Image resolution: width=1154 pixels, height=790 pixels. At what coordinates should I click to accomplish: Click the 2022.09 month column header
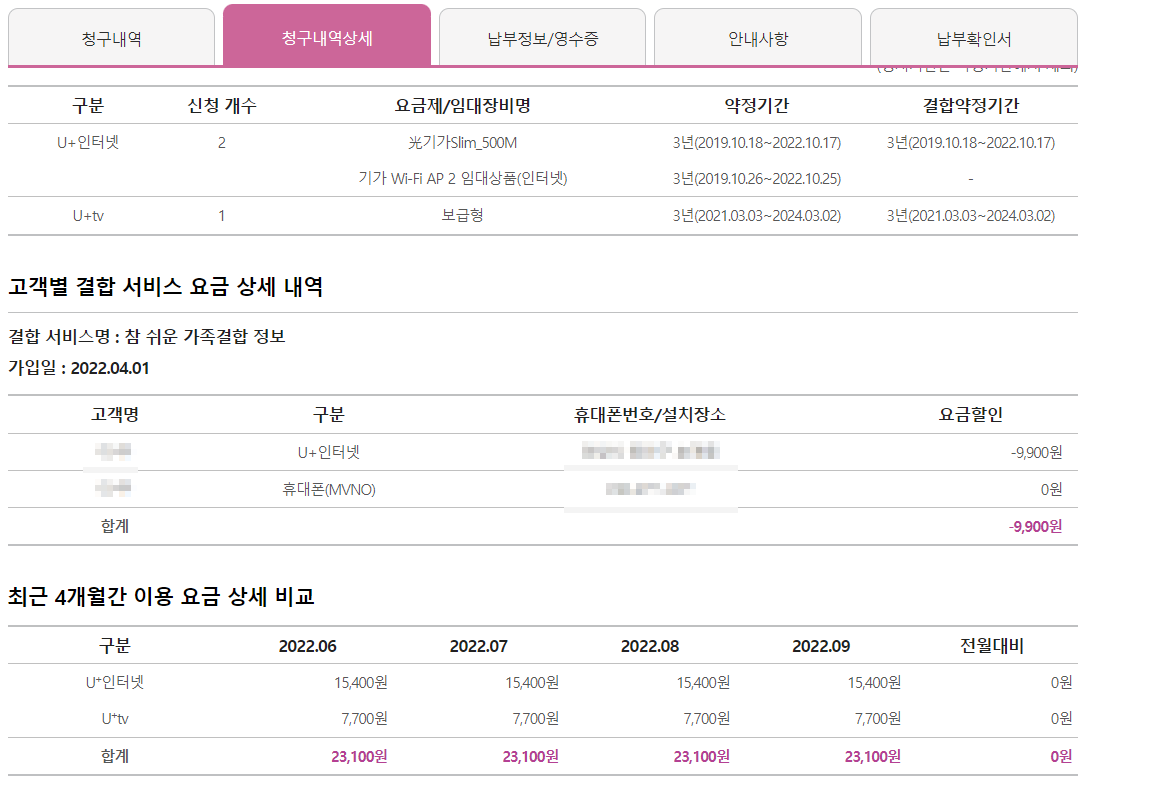coord(821,646)
